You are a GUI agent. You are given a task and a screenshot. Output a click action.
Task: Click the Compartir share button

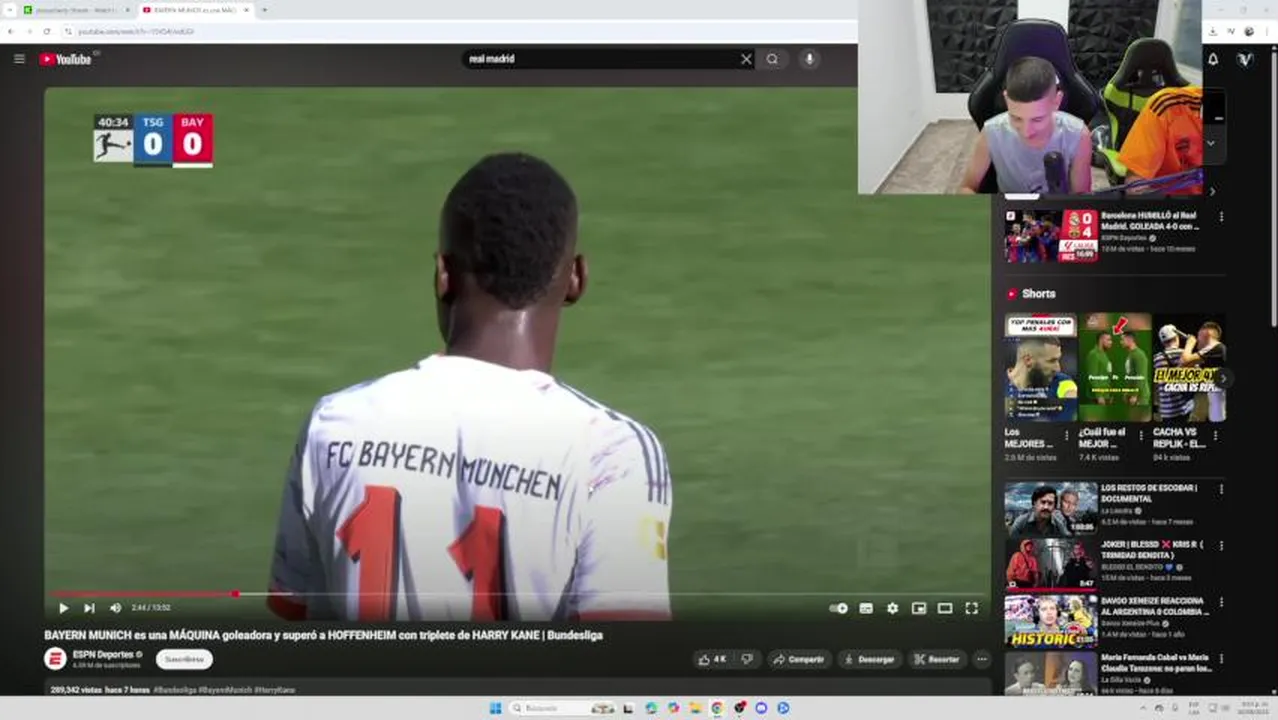pos(798,659)
